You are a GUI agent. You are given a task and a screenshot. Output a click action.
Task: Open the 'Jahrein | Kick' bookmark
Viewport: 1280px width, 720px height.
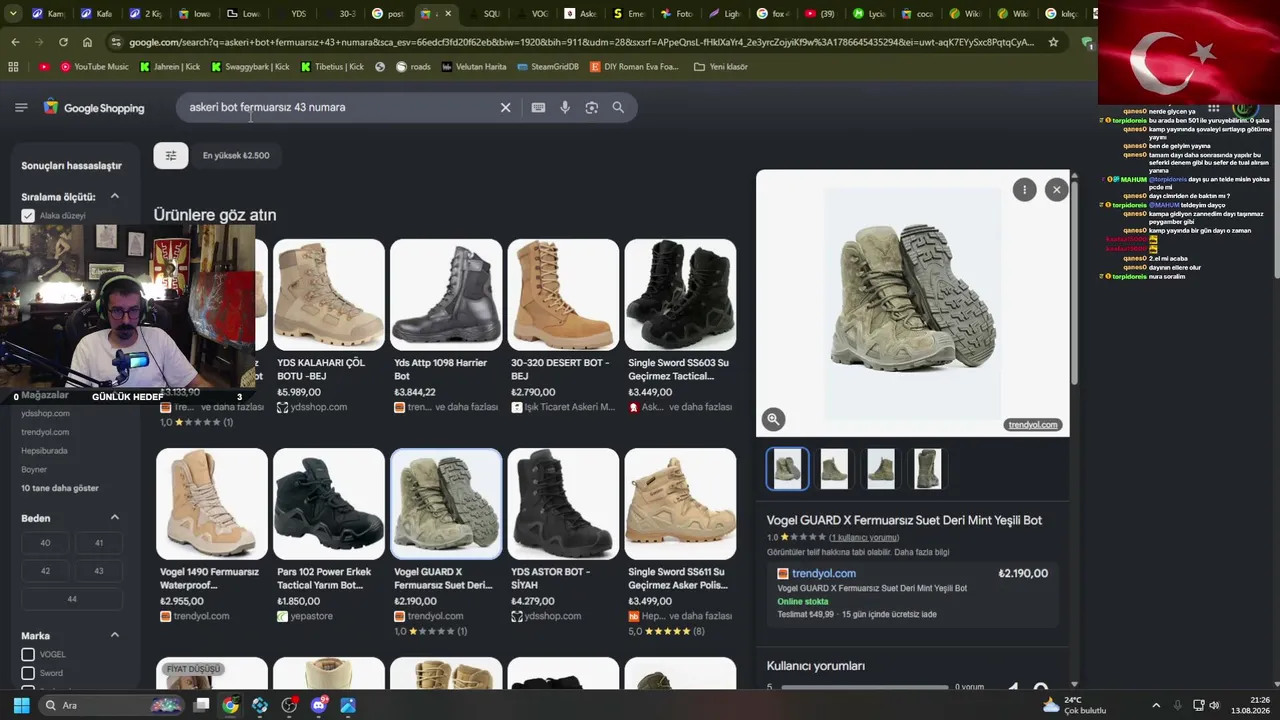(x=170, y=67)
